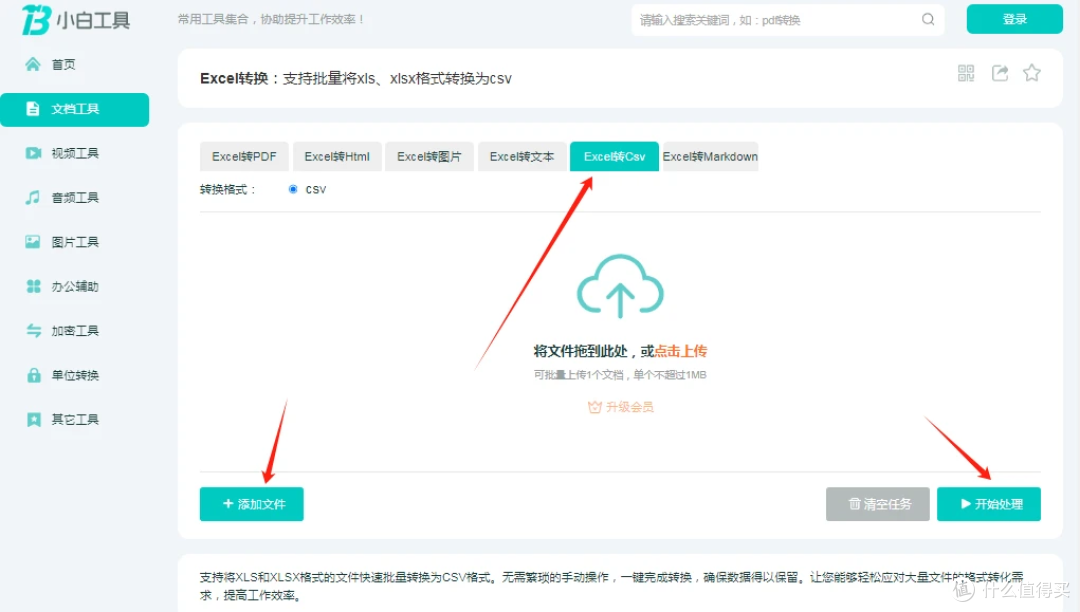Open 音频工具 in the sidebar
Screen dimensions: 1080x612
tap(62, 198)
